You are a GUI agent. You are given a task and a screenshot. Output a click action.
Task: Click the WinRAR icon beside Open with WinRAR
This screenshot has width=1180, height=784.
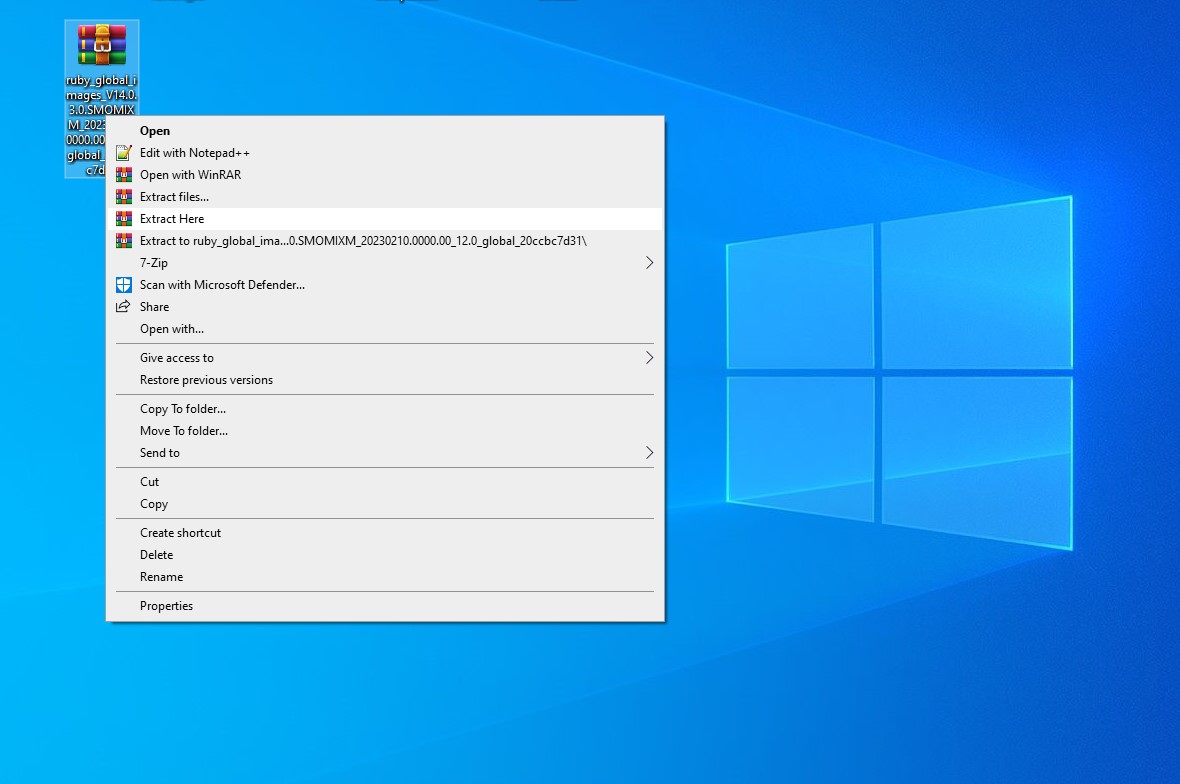click(x=123, y=175)
